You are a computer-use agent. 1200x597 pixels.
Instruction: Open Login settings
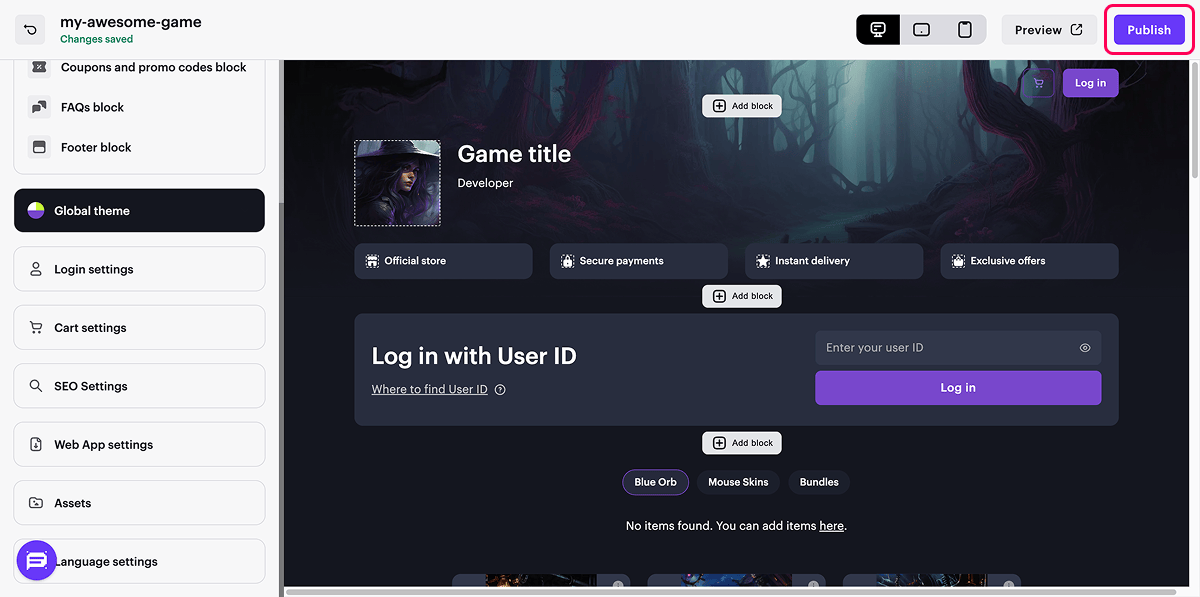point(139,269)
